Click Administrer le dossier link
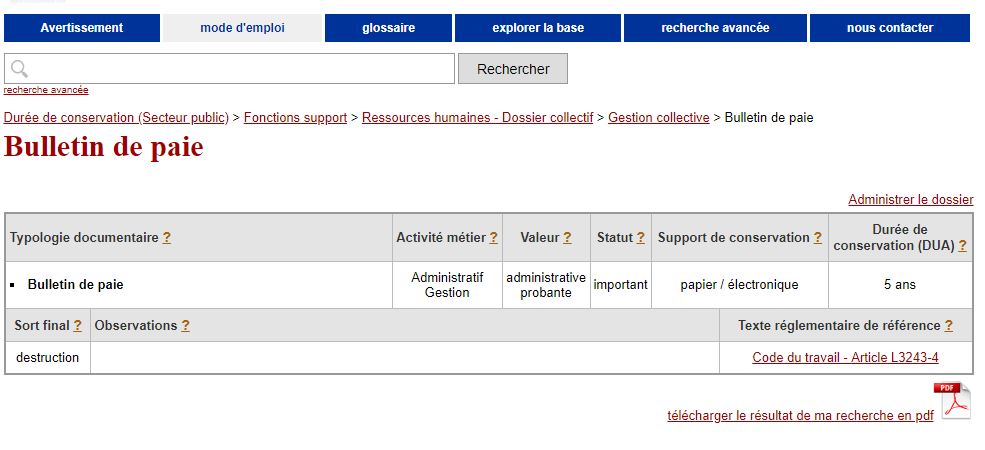This screenshot has width=985, height=450. click(x=911, y=200)
